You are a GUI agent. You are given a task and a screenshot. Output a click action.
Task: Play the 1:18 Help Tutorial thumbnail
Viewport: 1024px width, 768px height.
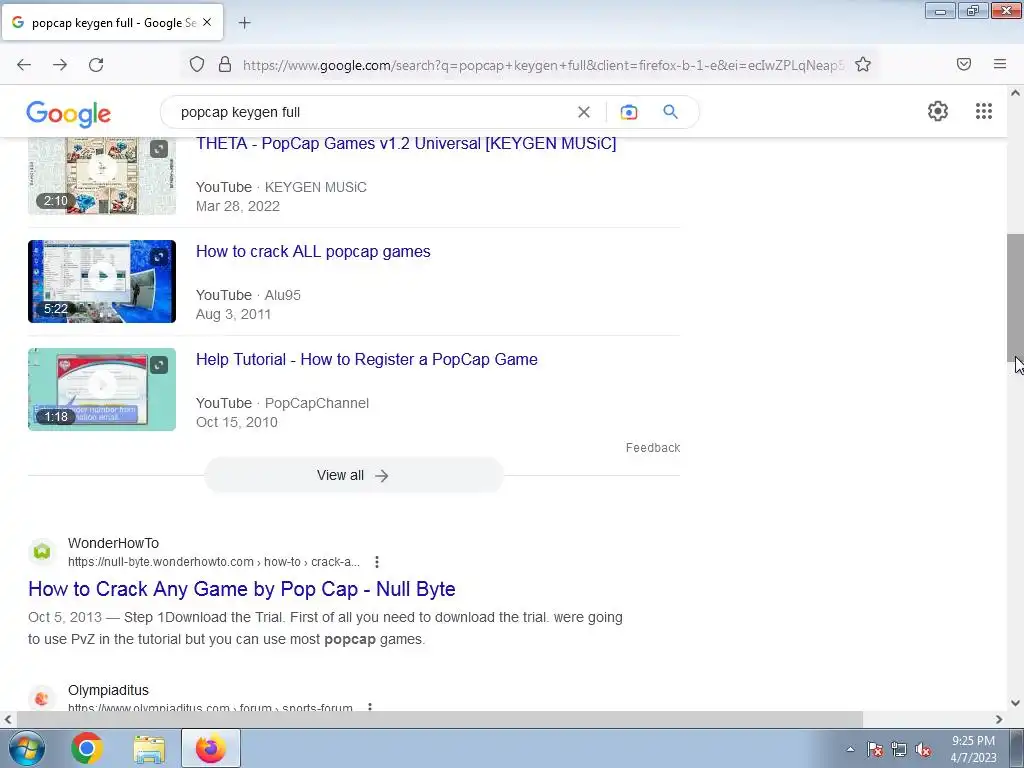(x=102, y=389)
